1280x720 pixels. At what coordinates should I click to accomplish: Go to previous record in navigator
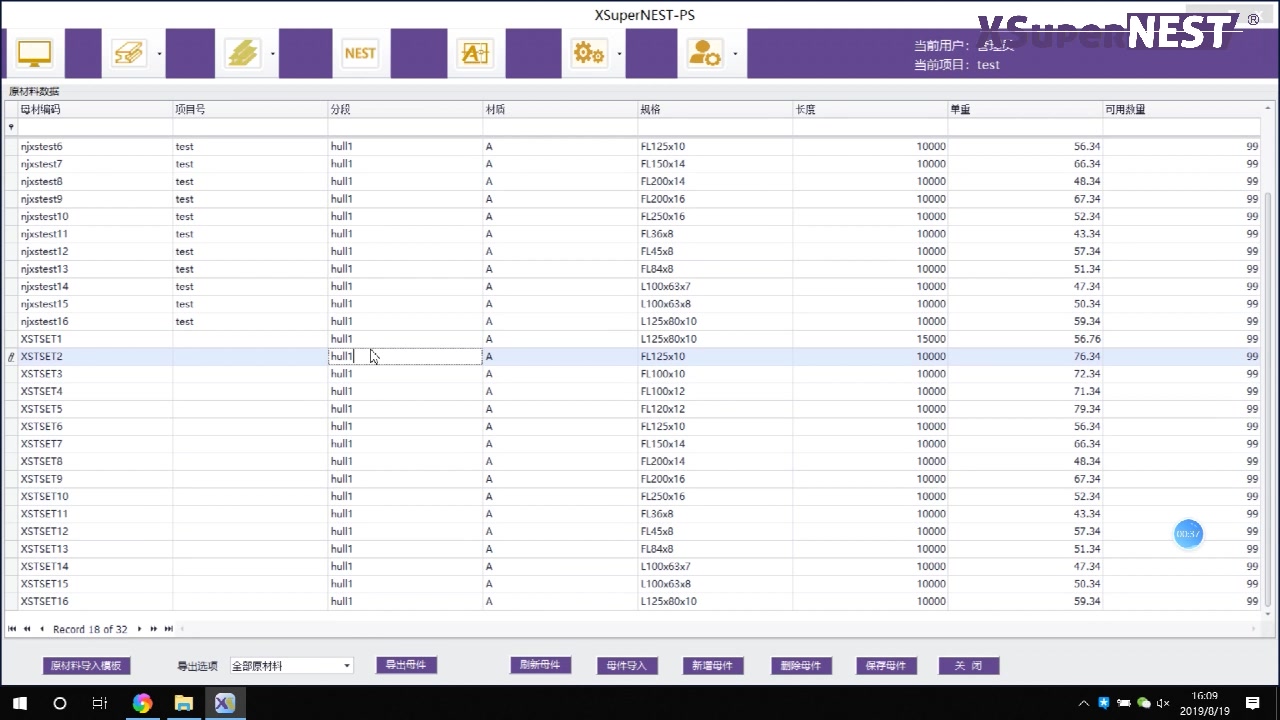(x=42, y=629)
